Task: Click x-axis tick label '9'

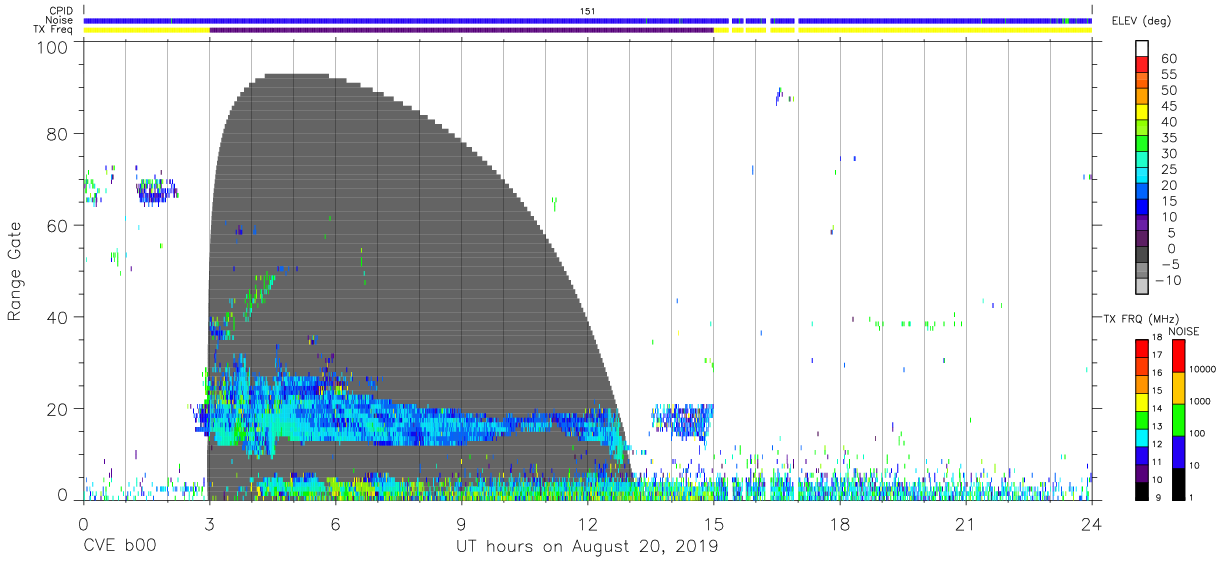Action: (461, 524)
